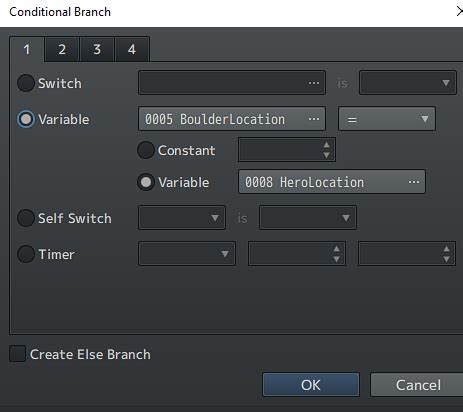
Task: Enable Create Else Branch checkbox
Action: pos(17,354)
